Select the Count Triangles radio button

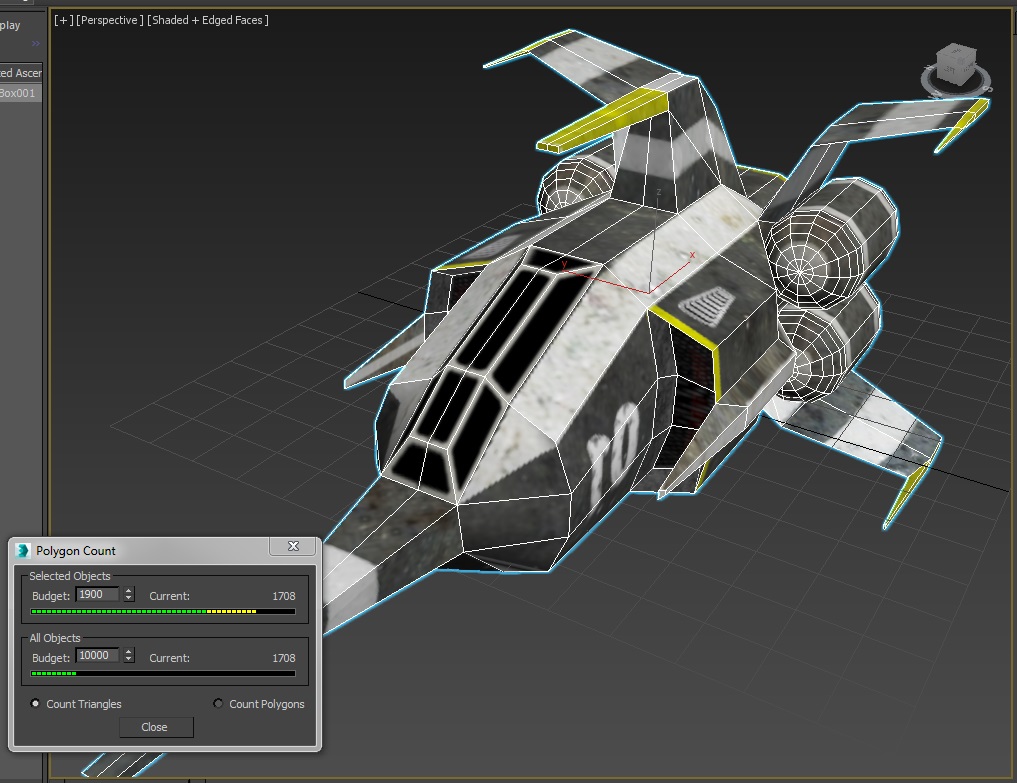35,703
